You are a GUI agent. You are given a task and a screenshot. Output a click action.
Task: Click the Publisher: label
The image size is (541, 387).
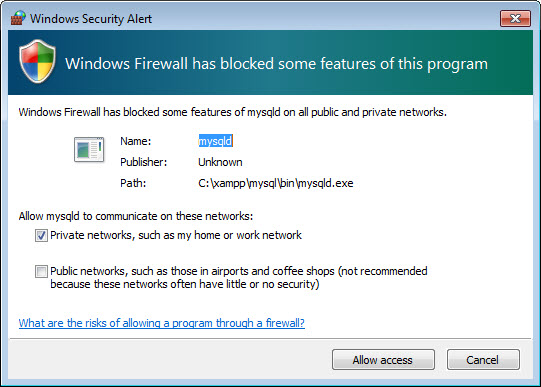[144, 162]
